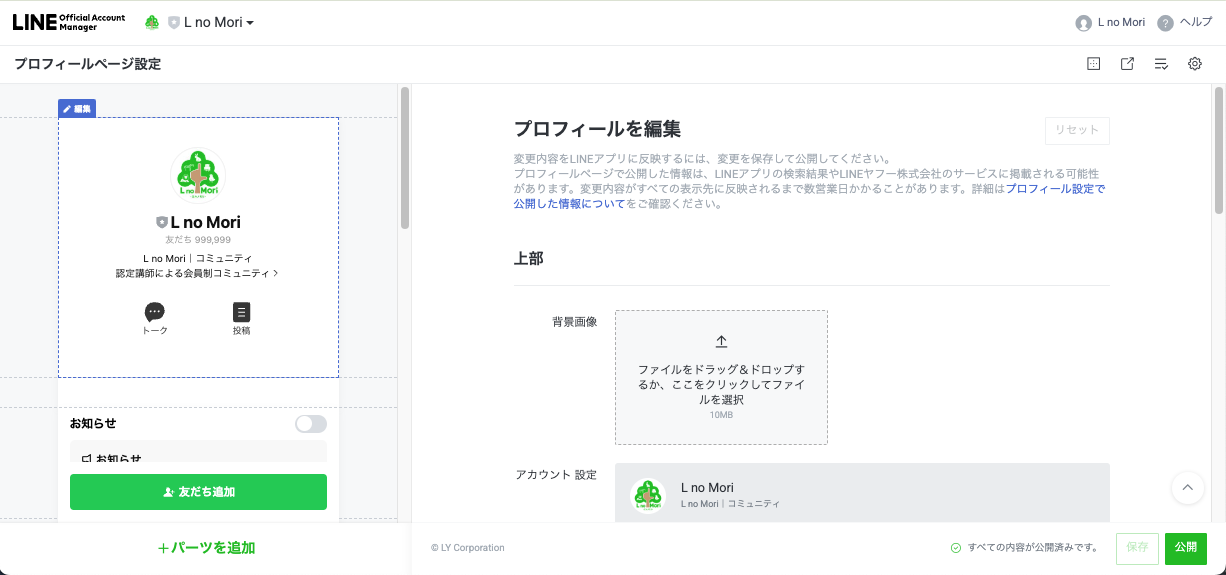Open the L no Mori account switcher dropdown
The image size is (1226, 575).
(218, 23)
